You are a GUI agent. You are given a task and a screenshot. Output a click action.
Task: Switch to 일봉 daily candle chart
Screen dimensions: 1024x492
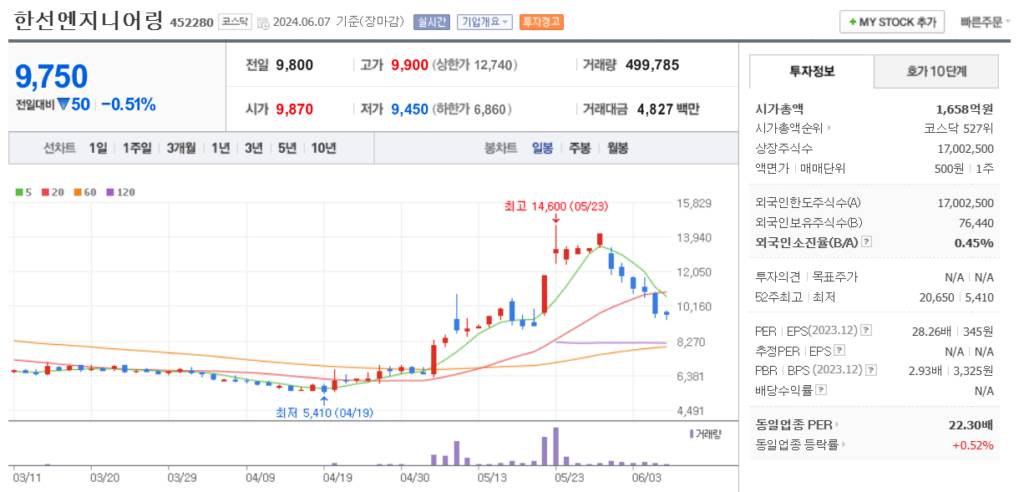pyautogui.click(x=542, y=148)
